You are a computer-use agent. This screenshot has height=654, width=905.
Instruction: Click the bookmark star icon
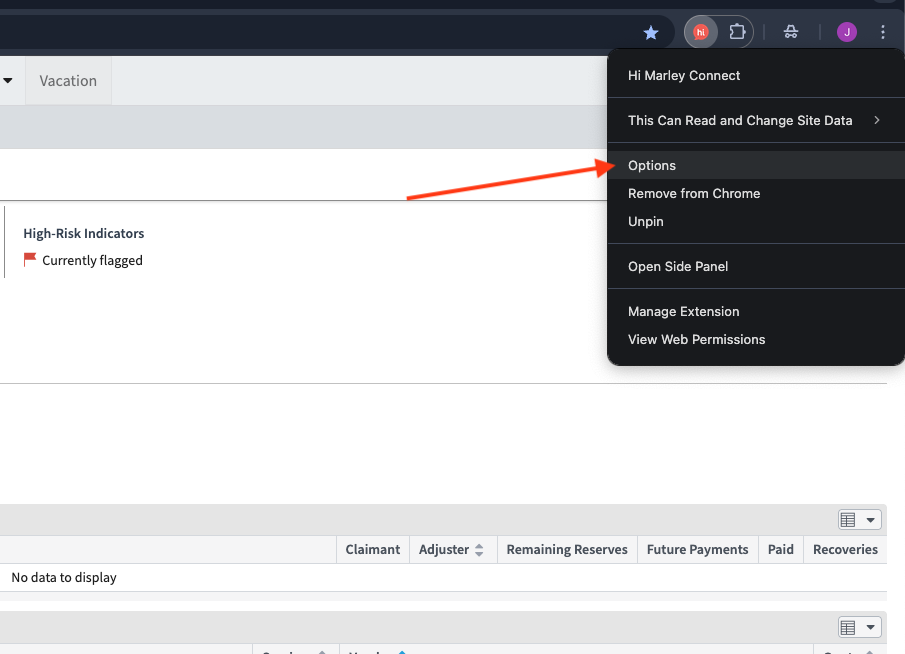(x=651, y=31)
